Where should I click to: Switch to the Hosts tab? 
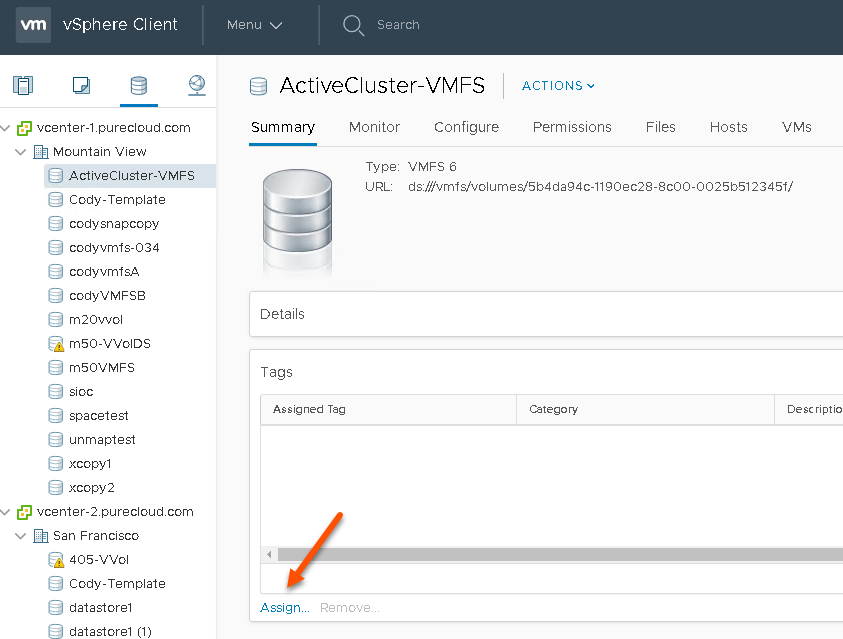pyautogui.click(x=728, y=127)
